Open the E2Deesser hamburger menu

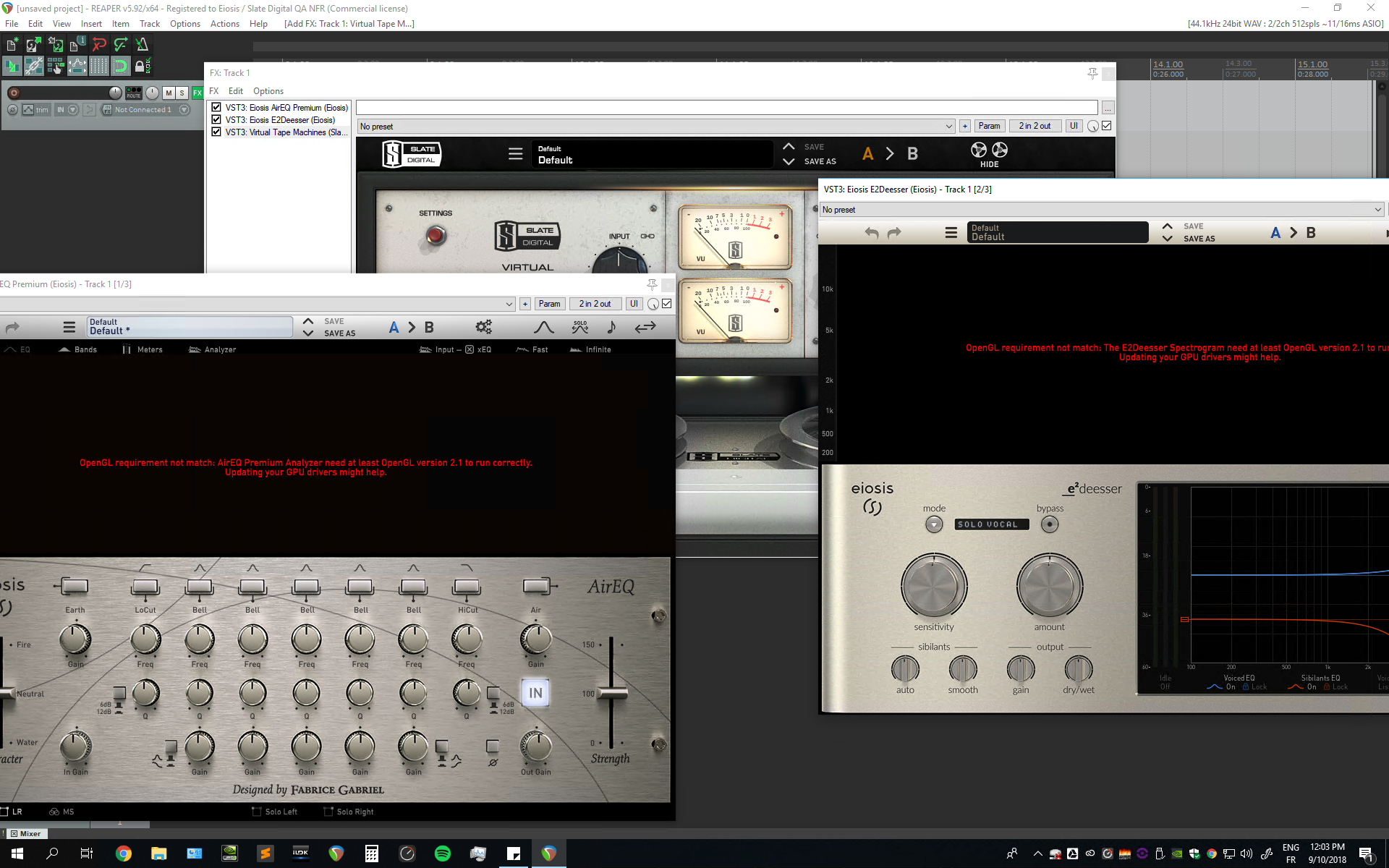951,233
